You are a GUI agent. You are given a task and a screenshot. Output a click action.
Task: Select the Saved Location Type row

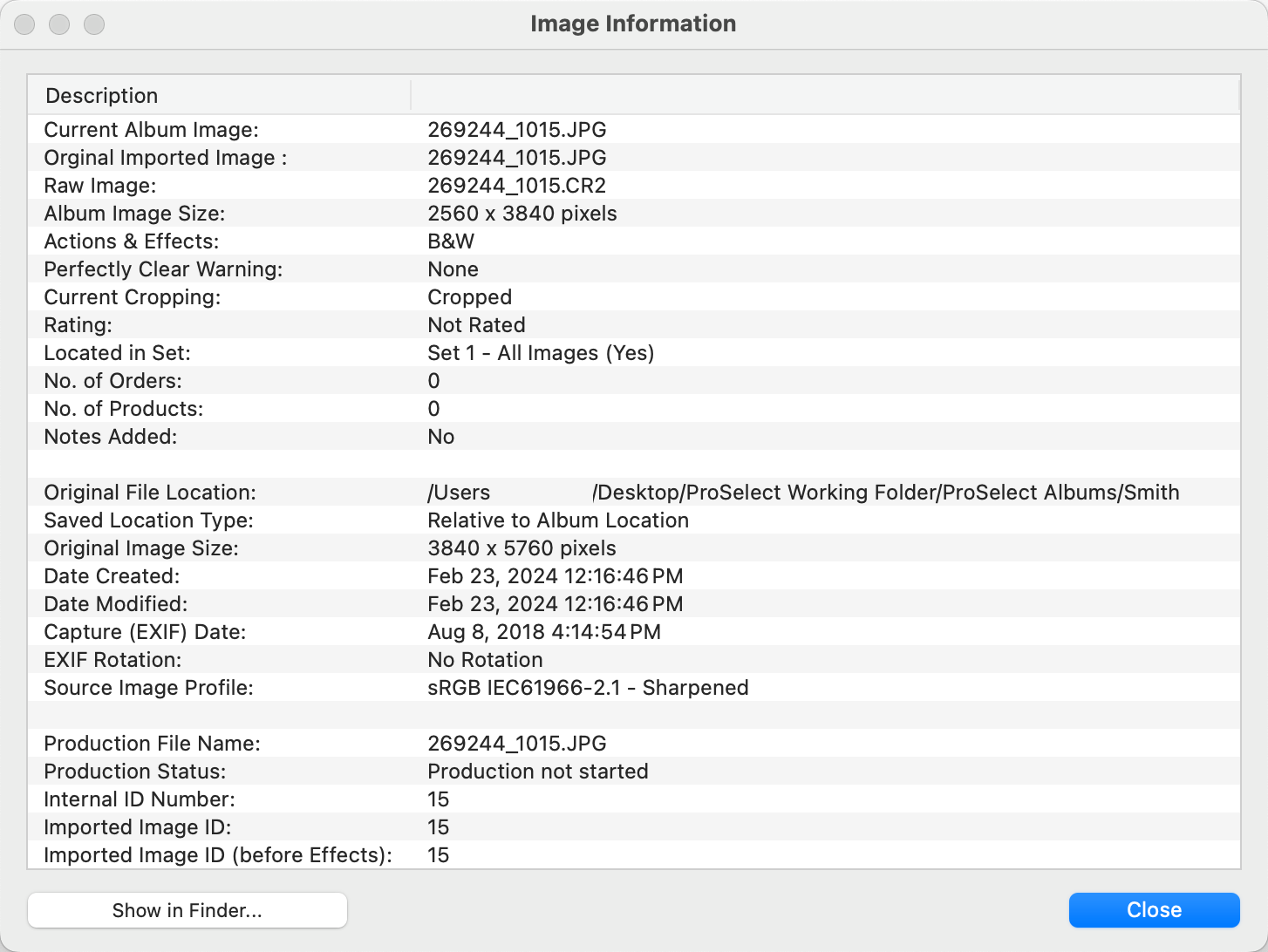[148, 520]
